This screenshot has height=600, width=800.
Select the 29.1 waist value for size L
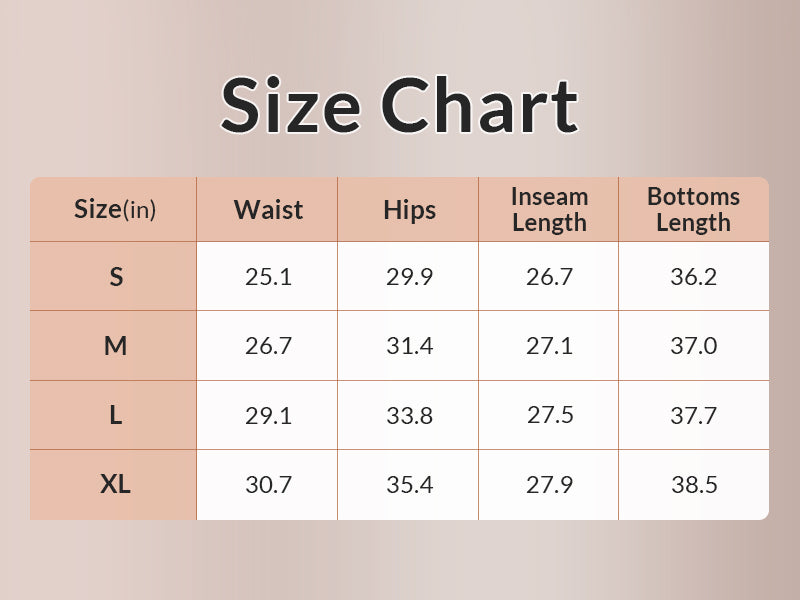pyautogui.click(x=268, y=415)
